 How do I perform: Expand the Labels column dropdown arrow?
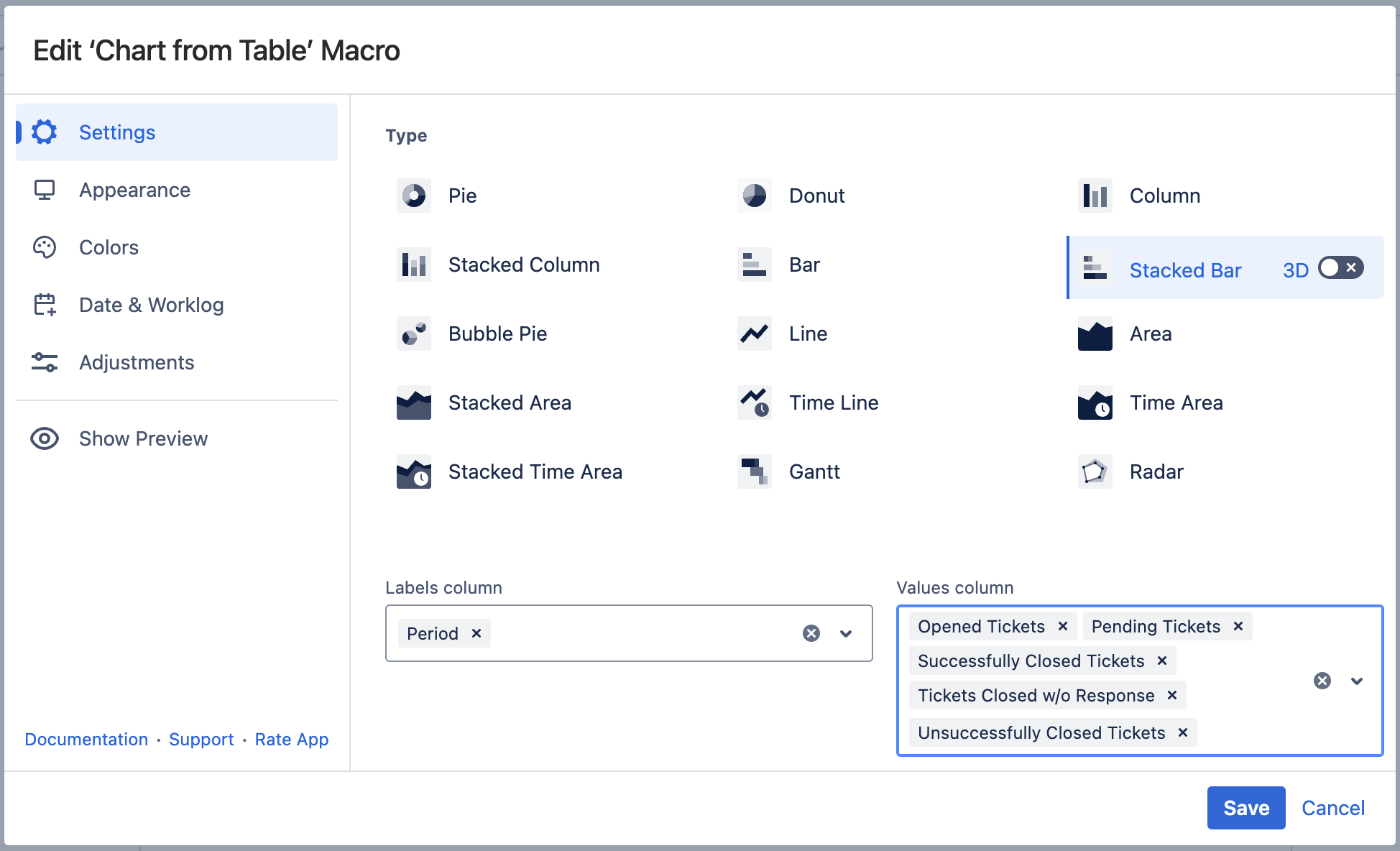click(x=846, y=633)
